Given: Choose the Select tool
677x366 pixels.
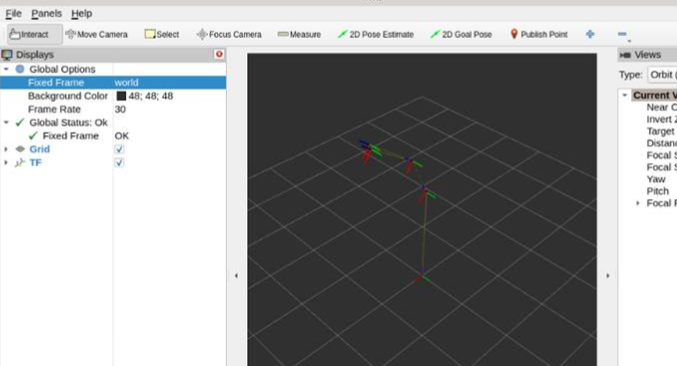Looking at the screenshot, I should click(162, 34).
